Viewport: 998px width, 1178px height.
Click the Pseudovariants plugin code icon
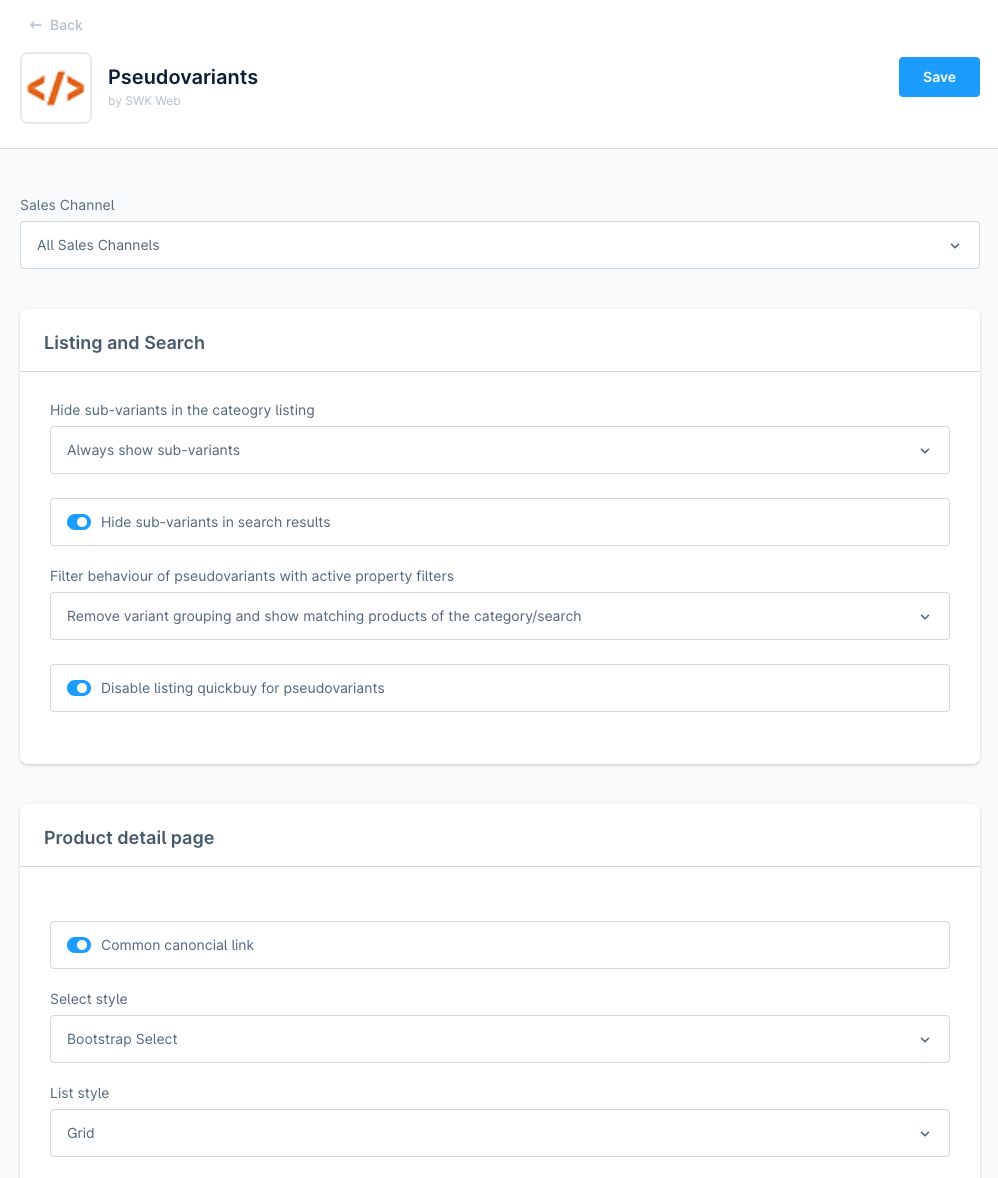click(x=56, y=88)
